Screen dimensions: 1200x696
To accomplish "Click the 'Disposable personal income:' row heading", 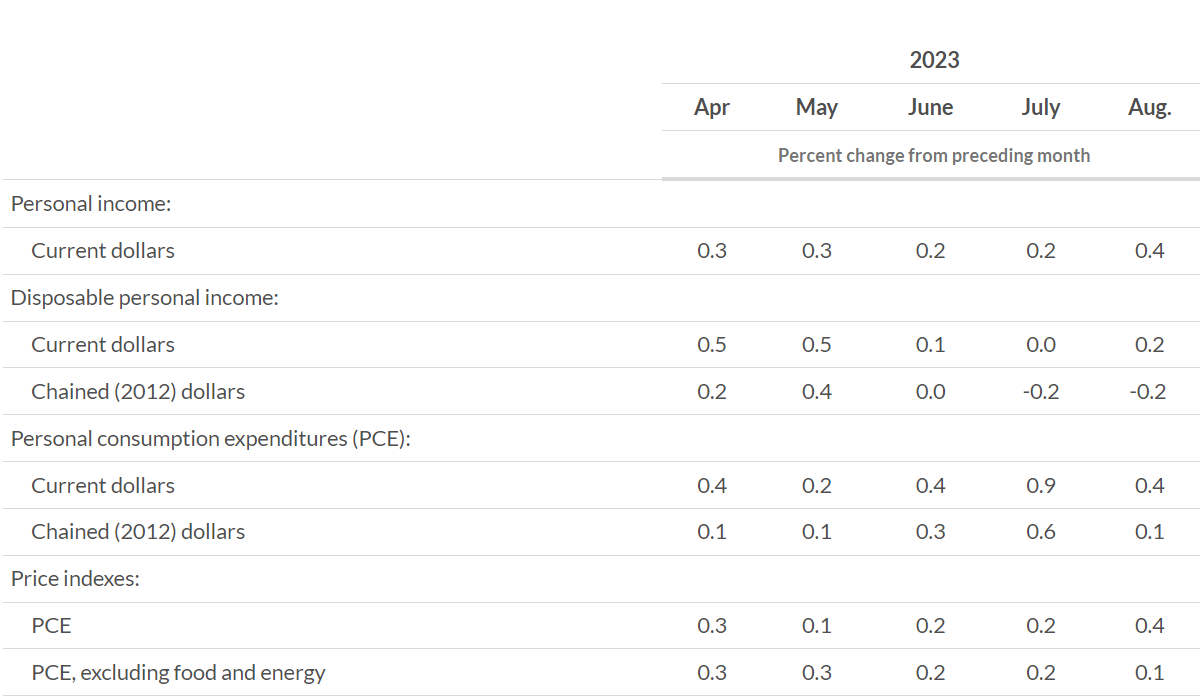I will pyautogui.click(x=144, y=298).
